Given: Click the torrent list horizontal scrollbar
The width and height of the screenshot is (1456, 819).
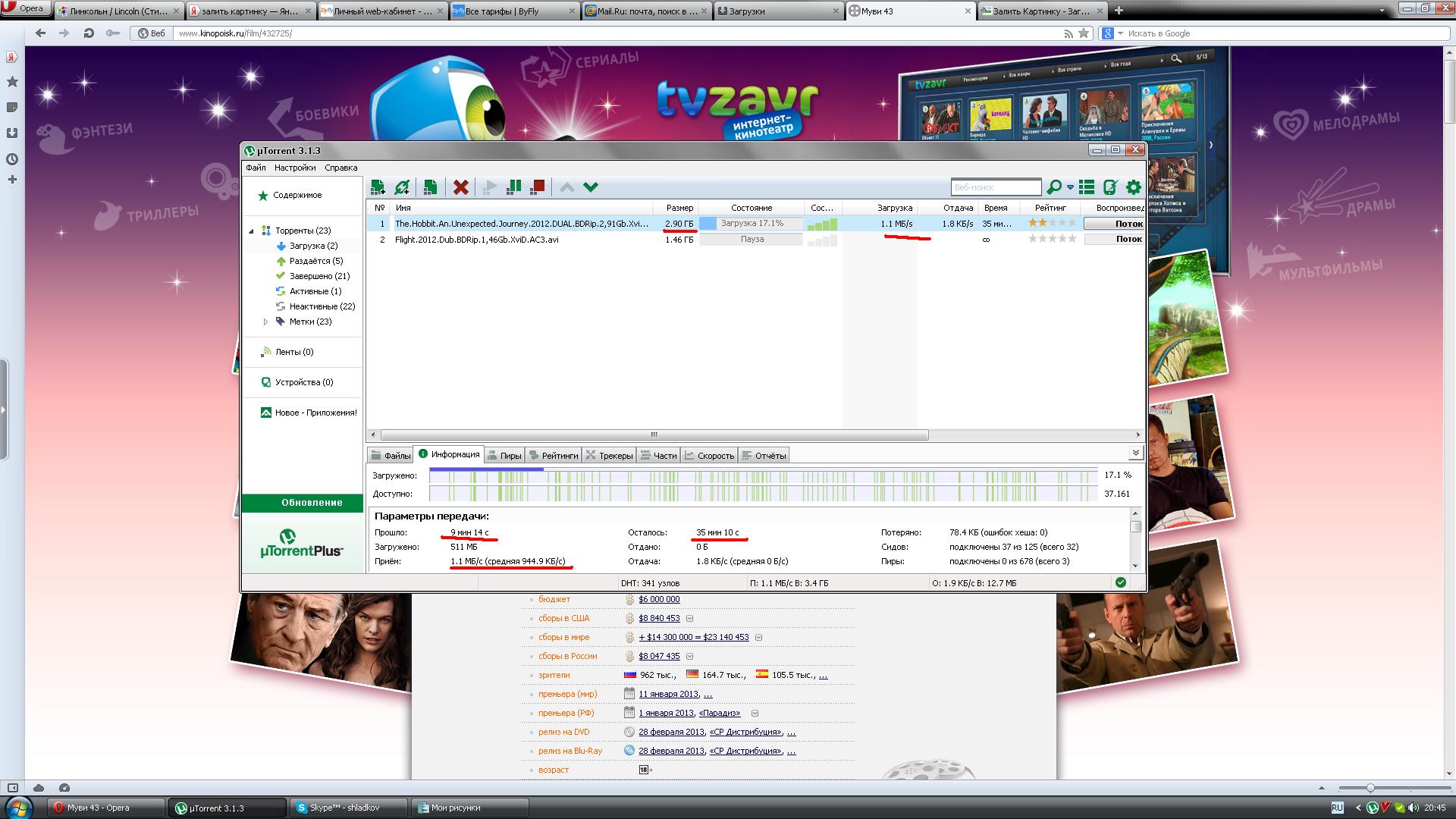Looking at the screenshot, I should coord(654,435).
